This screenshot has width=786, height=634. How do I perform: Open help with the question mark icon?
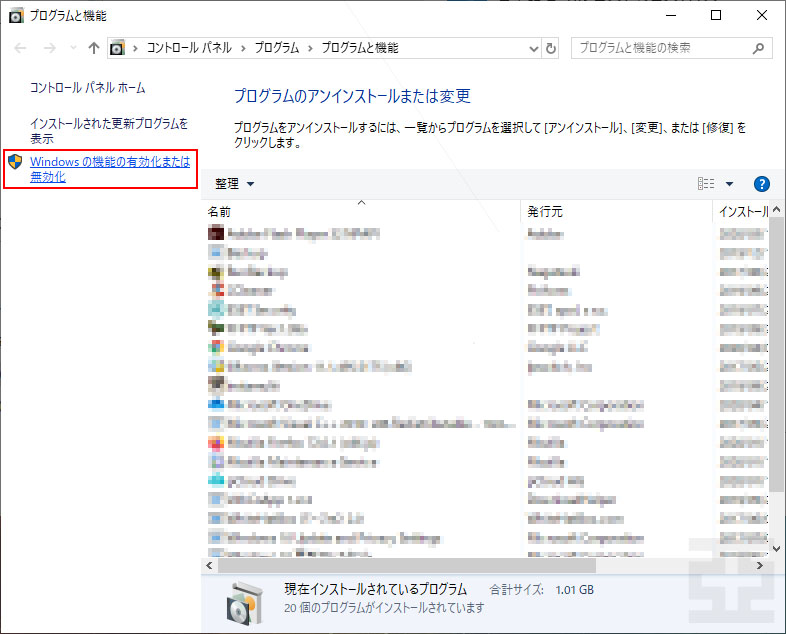(x=761, y=184)
